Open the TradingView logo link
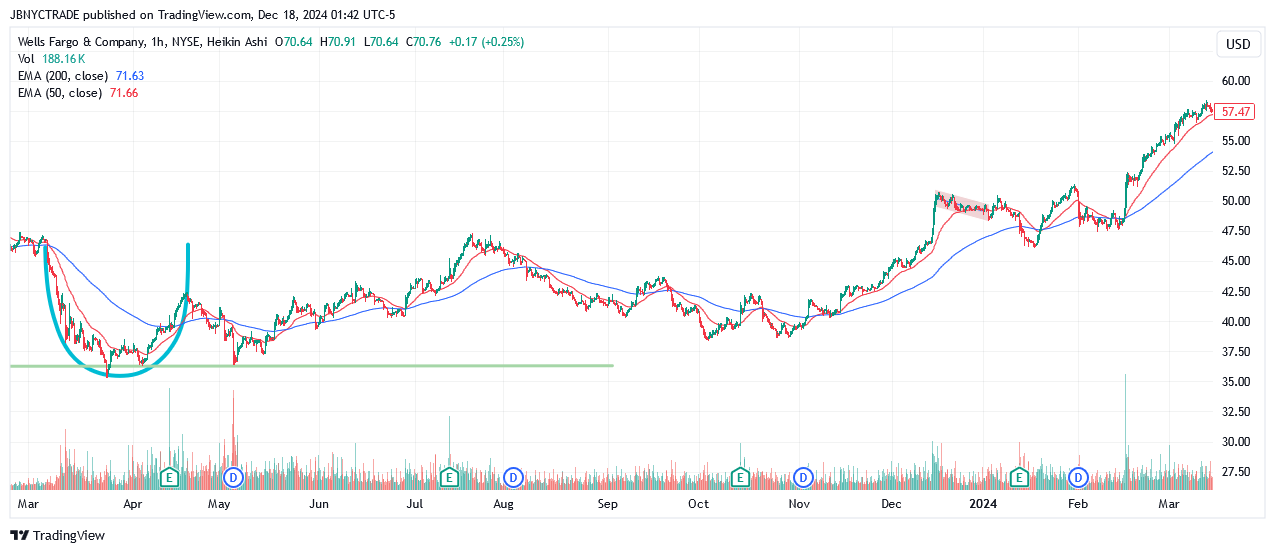The width and height of the screenshot is (1275, 553). pyautogui.click(x=57, y=535)
